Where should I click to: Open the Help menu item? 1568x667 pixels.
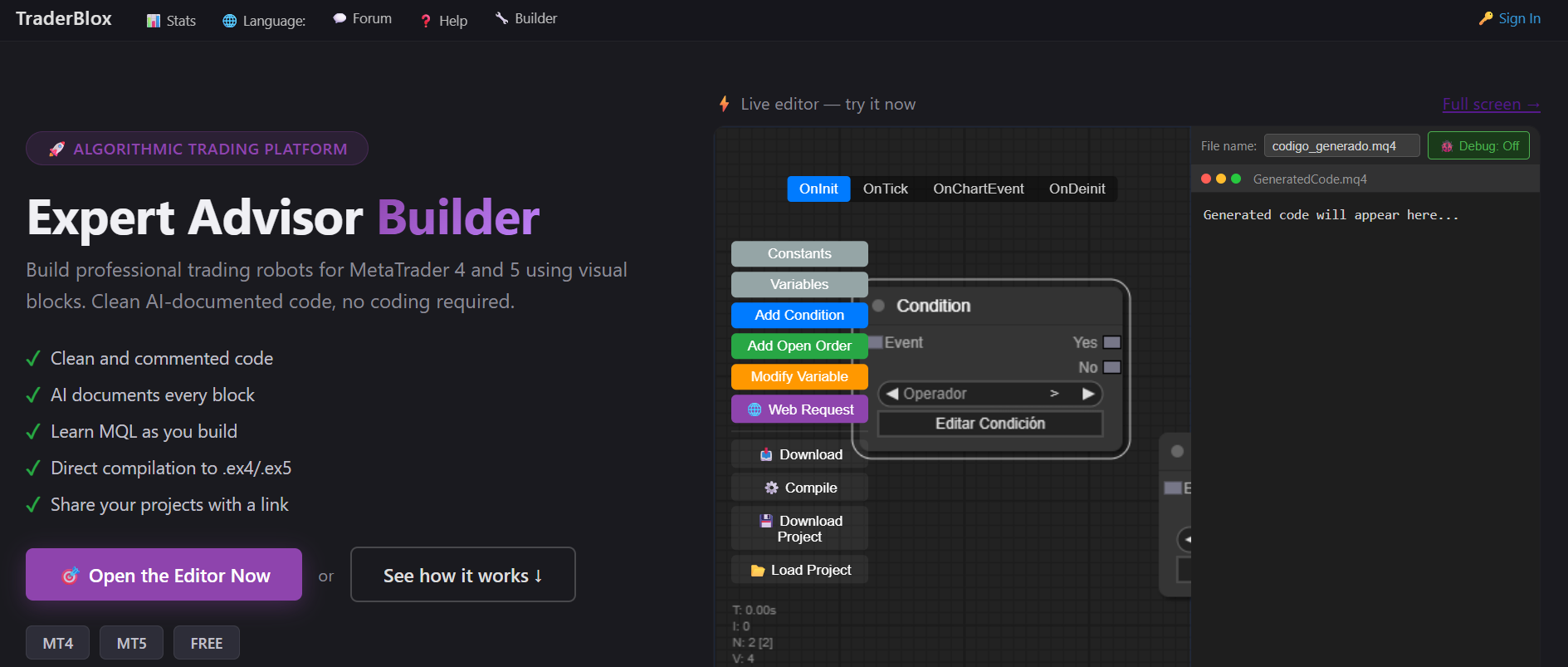tap(443, 21)
